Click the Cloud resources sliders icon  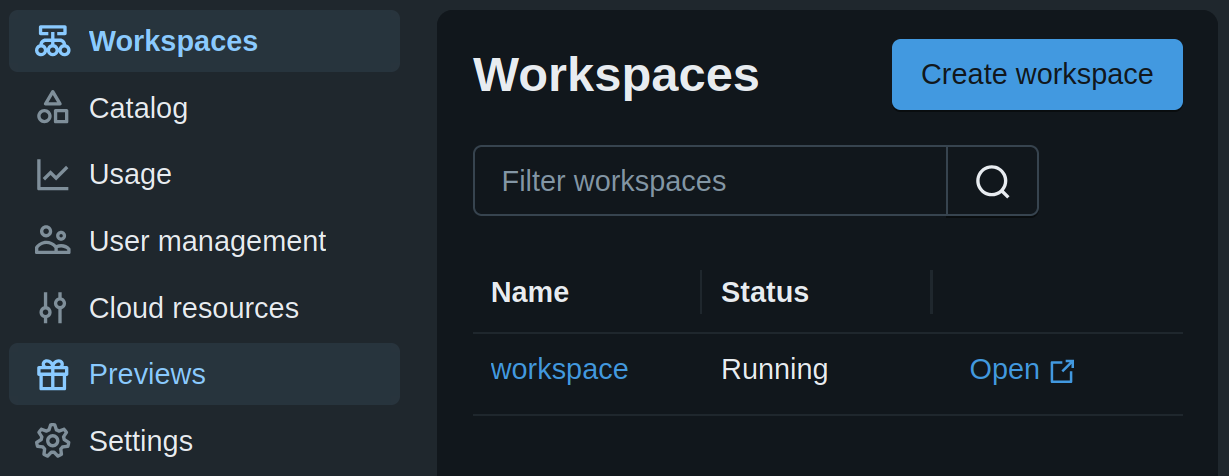(52, 308)
